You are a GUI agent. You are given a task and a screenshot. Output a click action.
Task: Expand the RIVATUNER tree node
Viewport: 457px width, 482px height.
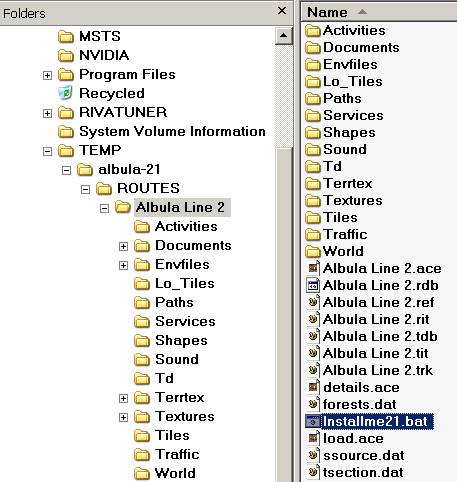point(47,113)
